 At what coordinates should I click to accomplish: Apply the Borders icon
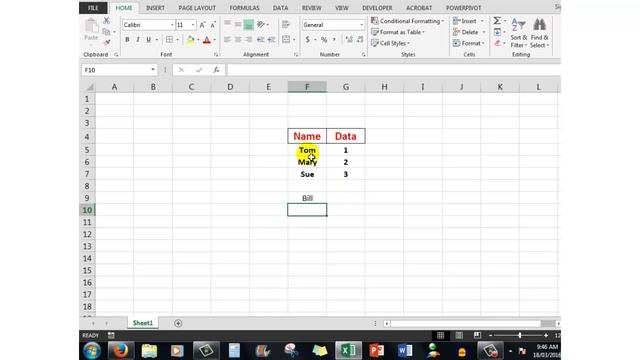tap(169, 40)
